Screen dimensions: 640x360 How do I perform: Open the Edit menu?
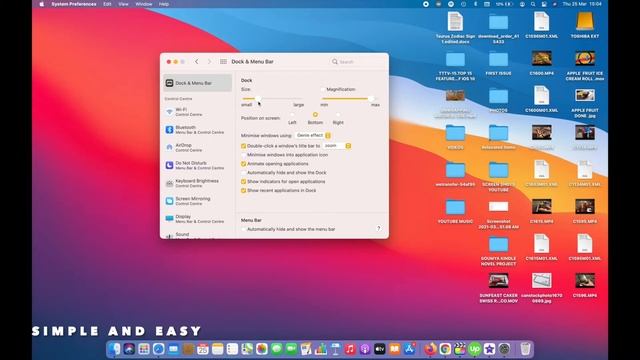[107, 4]
